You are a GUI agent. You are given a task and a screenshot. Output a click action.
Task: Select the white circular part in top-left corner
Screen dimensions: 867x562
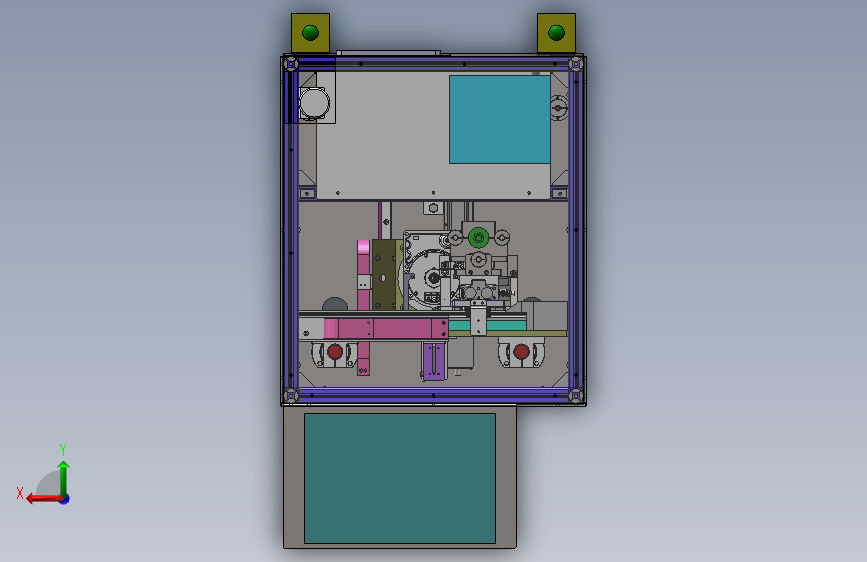[315, 103]
